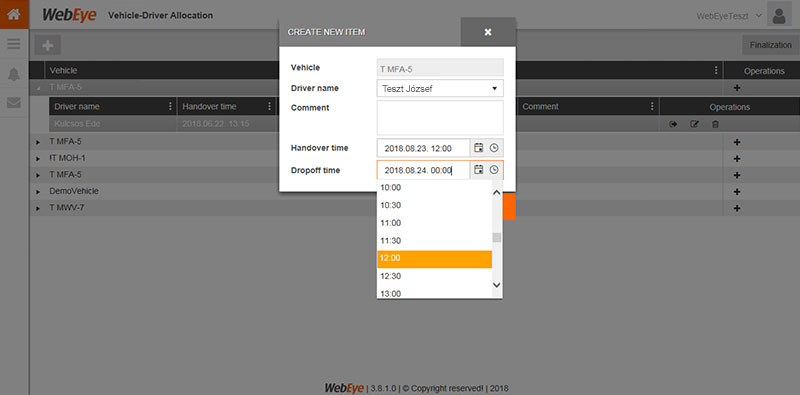Click the Dropoff time input field
Viewport: 800px width, 395px height.
[x=423, y=170]
